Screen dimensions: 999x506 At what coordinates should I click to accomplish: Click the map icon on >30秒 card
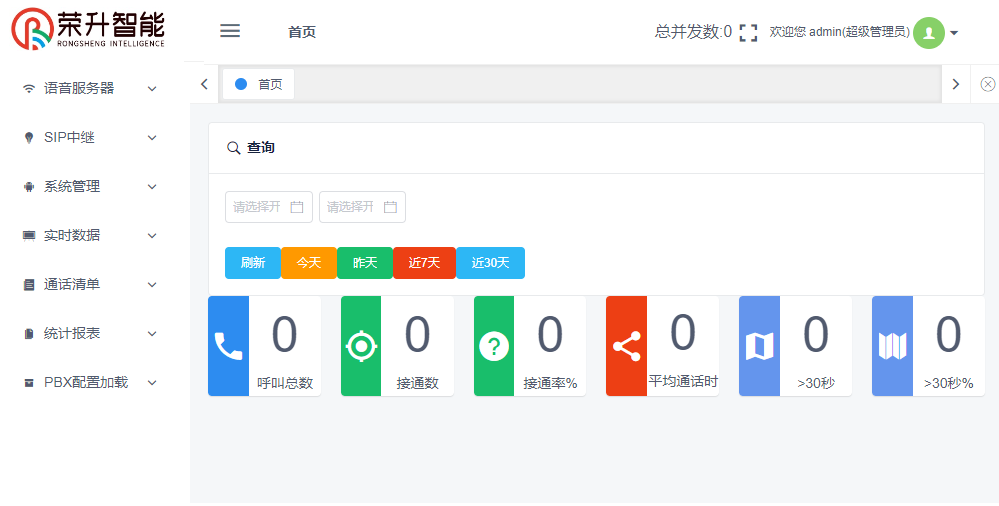pyautogui.click(x=759, y=347)
